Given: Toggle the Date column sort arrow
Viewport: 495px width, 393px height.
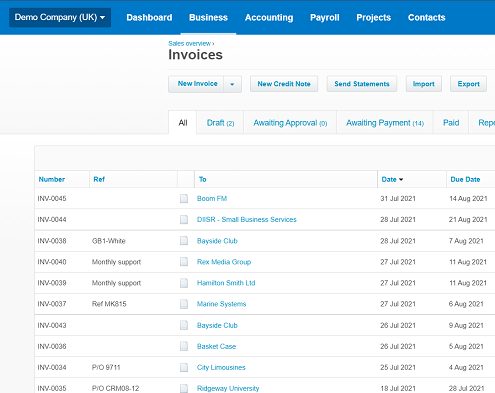Looking at the screenshot, I should [x=401, y=179].
